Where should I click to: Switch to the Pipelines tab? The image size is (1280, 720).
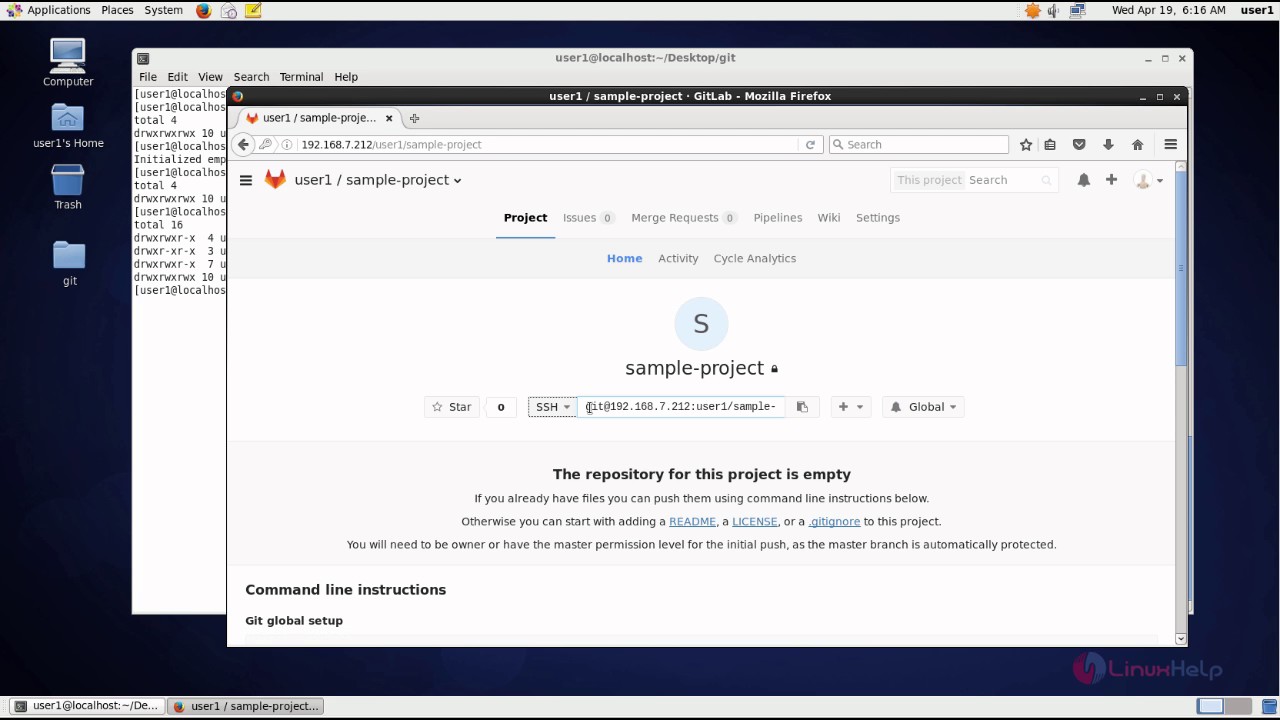(778, 218)
